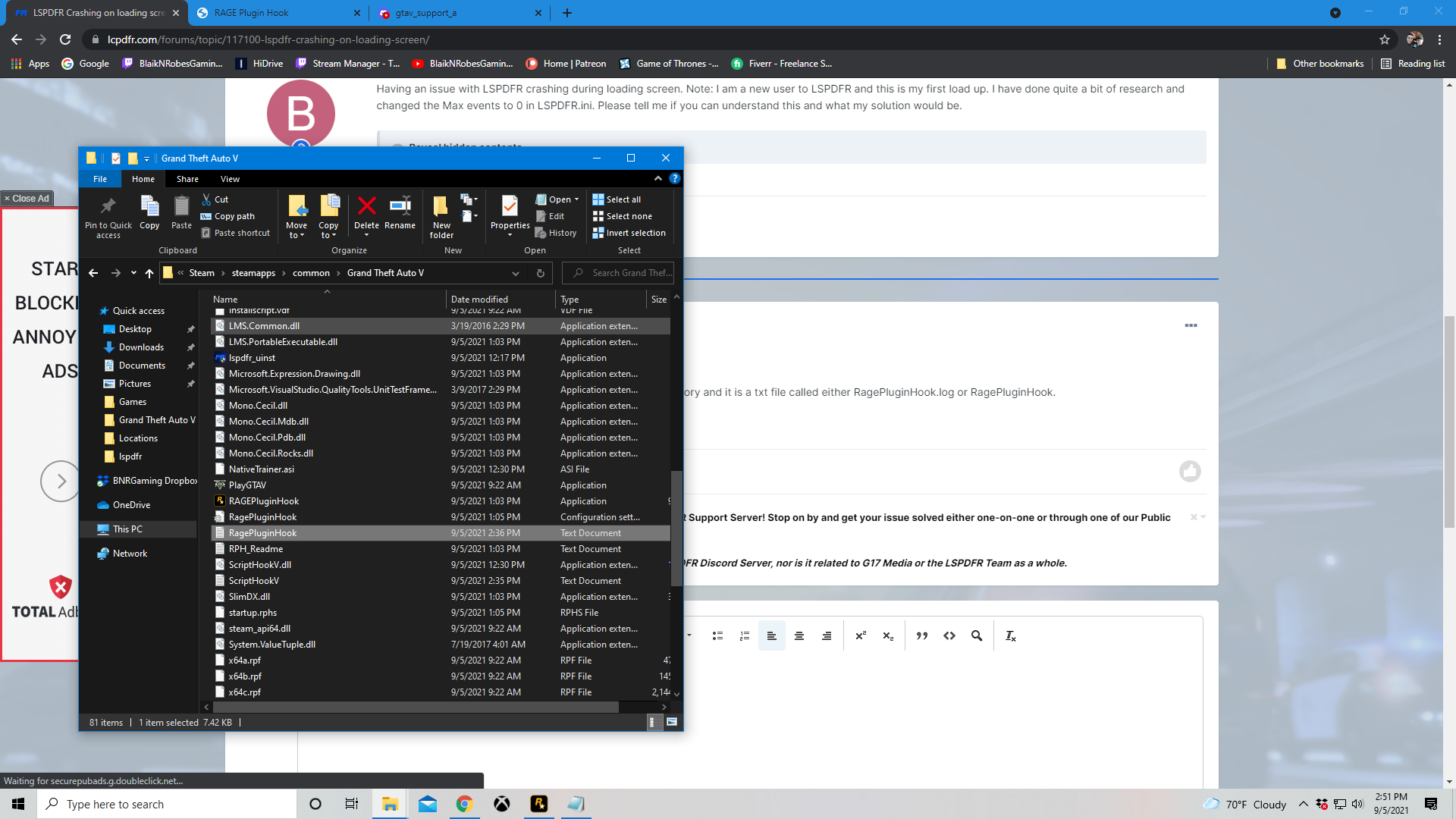Open the View ribbon tab
1456x819 pixels.
230,179
